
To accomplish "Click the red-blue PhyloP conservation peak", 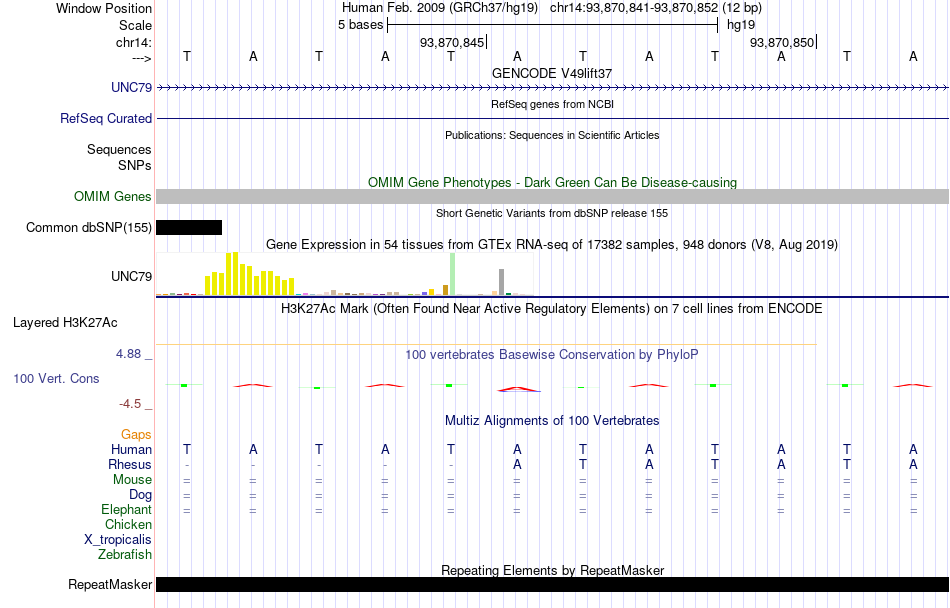I will 519,389.
